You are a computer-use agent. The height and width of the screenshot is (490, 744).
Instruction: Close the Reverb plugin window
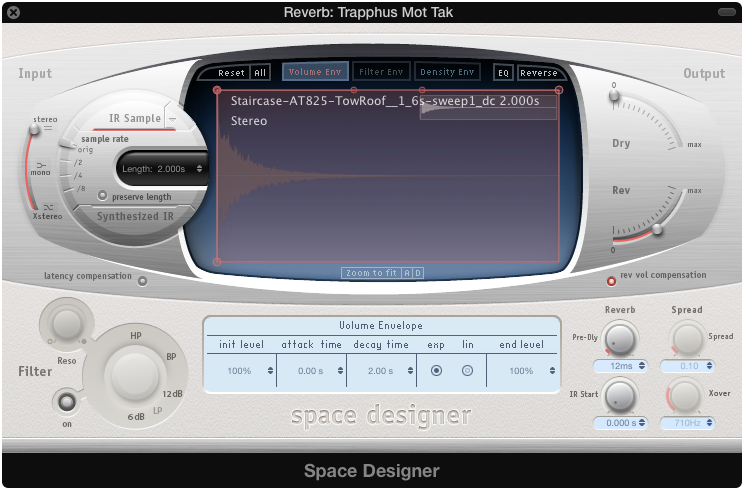pyautogui.click(x=14, y=12)
